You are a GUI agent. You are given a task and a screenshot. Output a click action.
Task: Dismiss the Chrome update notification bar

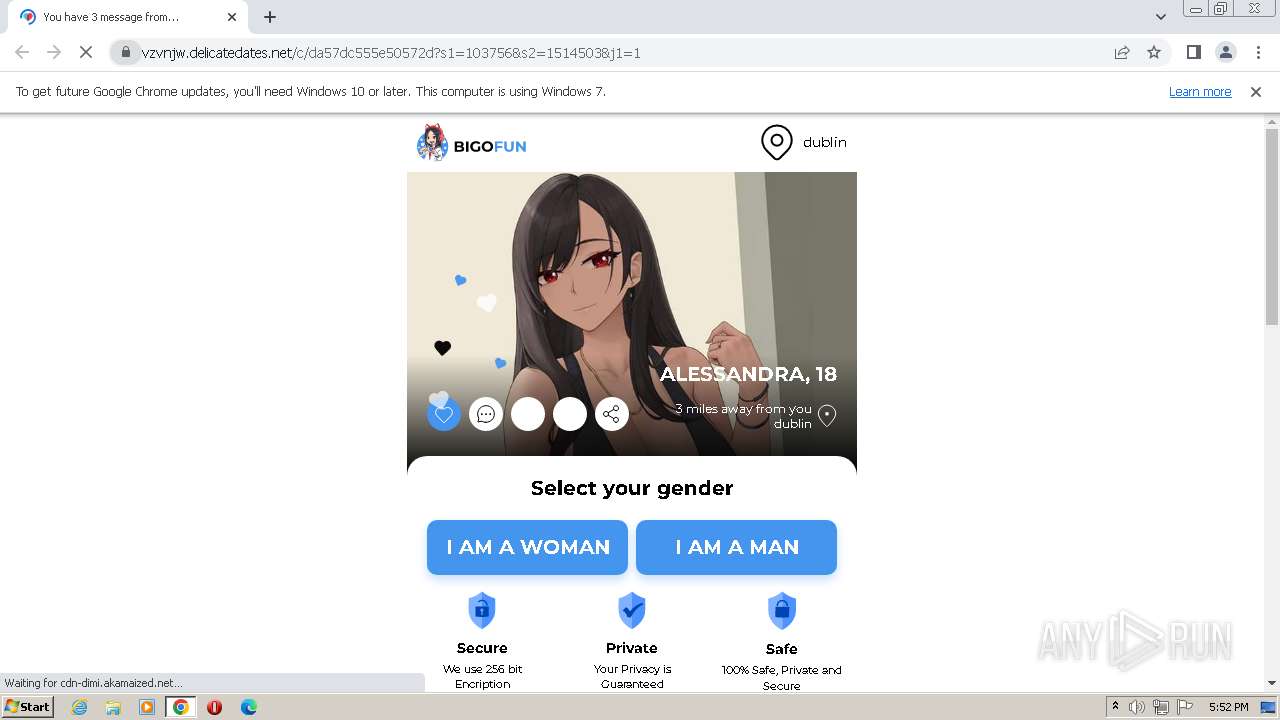pyautogui.click(x=1256, y=91)
